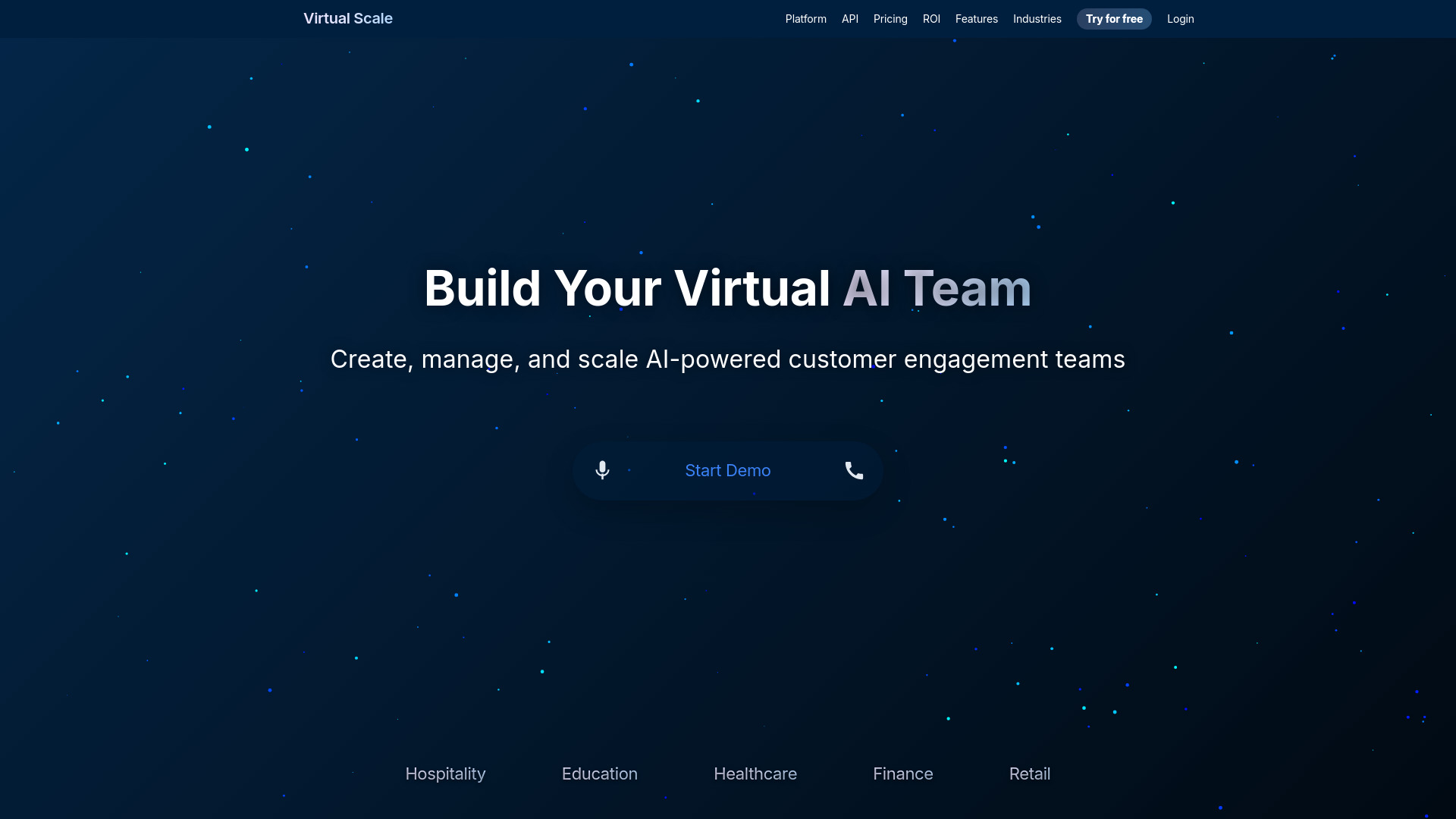Click the Try for free button

pyautogui.click(x=1113, y=18)
